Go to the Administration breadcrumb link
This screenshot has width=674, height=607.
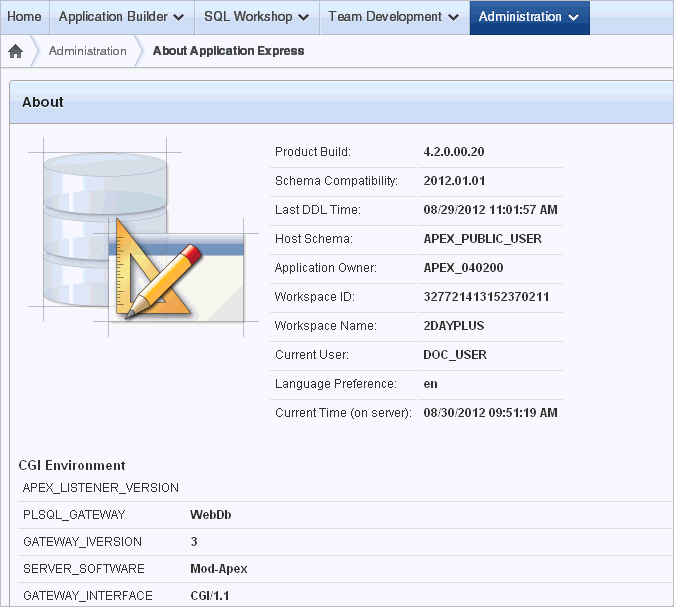click(88, 51)
